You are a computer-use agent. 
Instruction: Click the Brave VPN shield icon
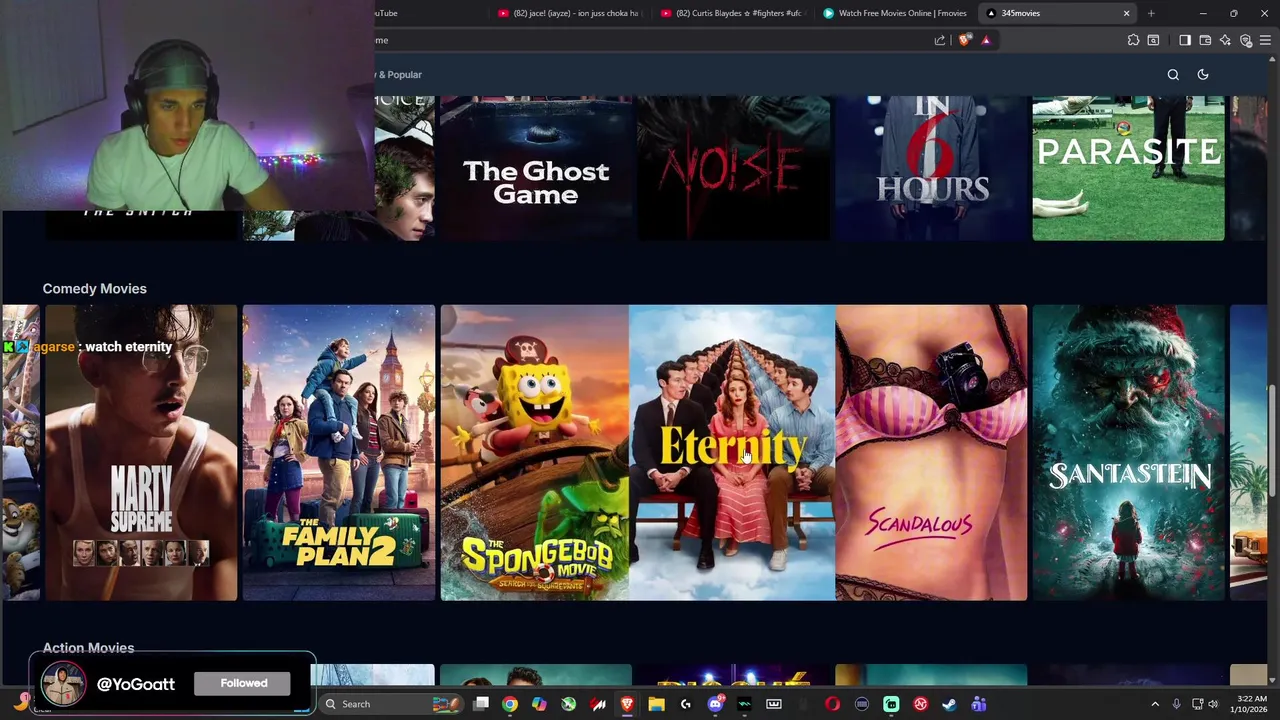(x=1246, y=40)
